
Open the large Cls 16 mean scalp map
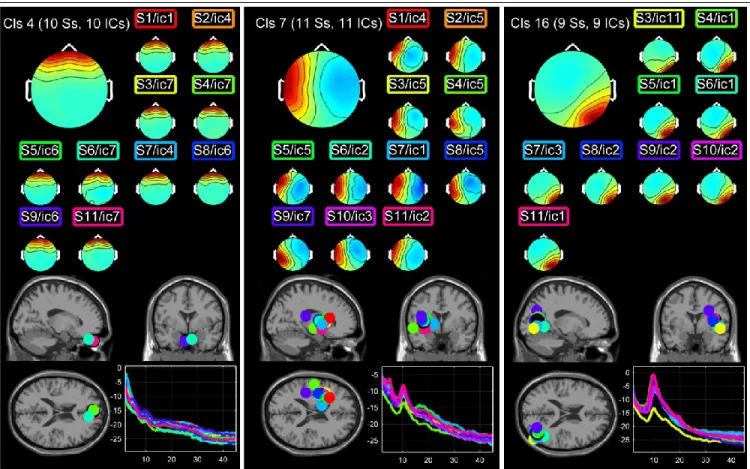pyautogui.click(x=573, y=88)
